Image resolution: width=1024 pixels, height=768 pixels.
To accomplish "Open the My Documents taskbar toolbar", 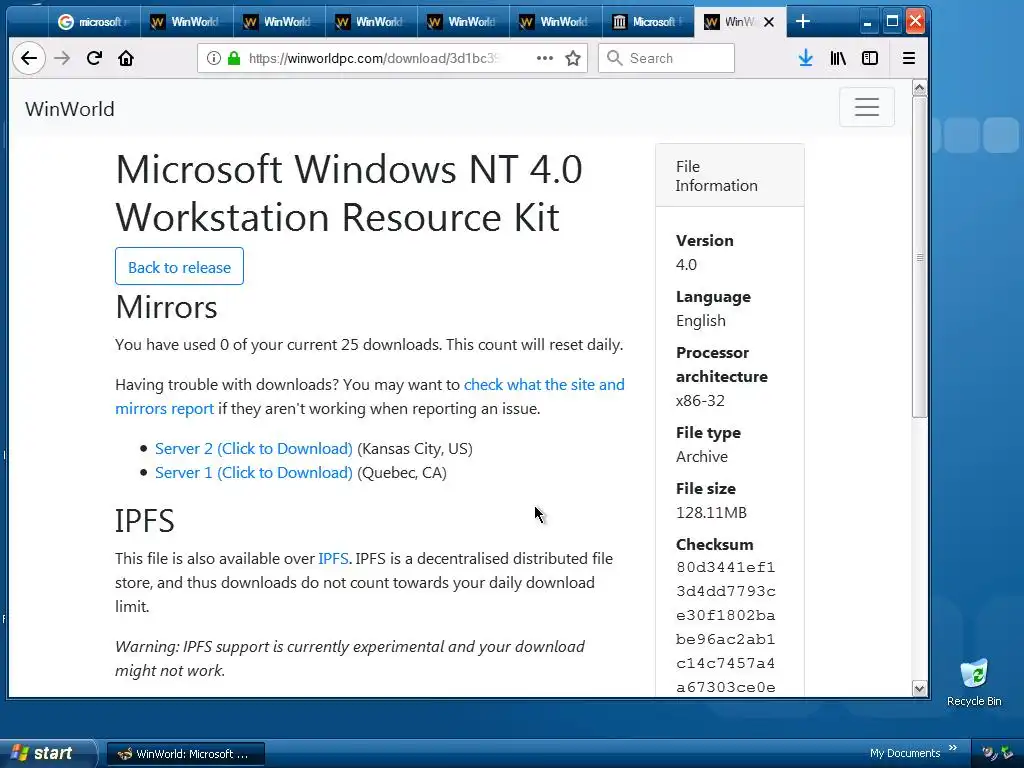I will (904, 753).
